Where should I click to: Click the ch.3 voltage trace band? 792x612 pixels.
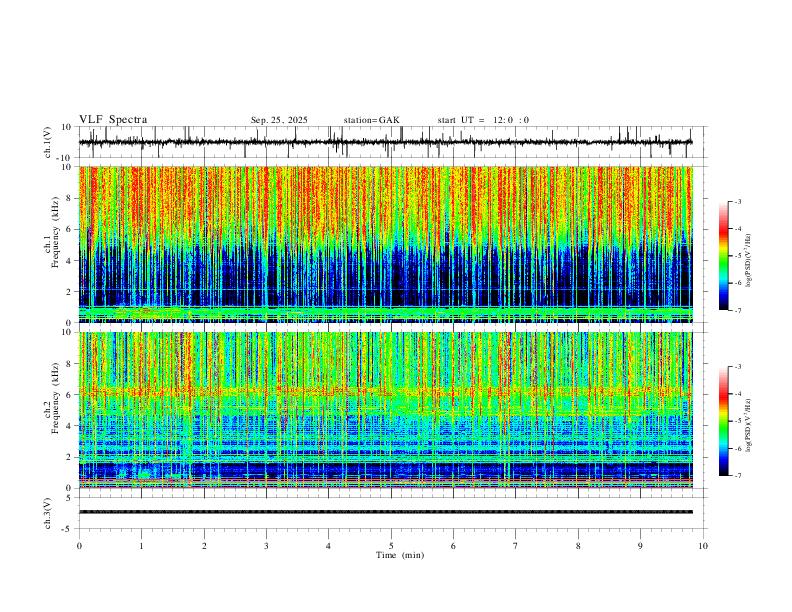click(386, 512)
